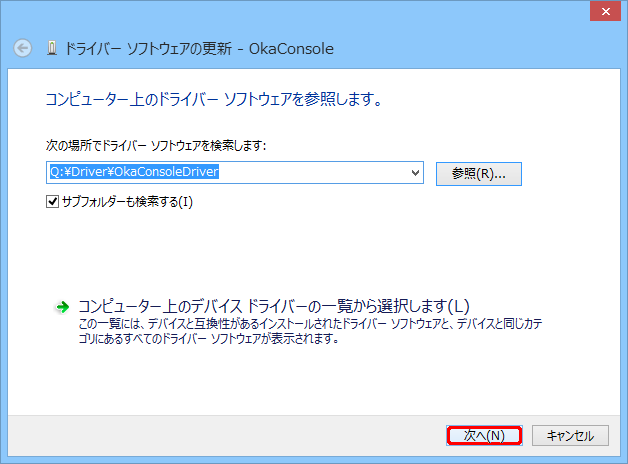This screenshot has height=464, width=628.
Task: Toggle the サブフォルダーも検索する checkbox
Action: click(52, 201)
